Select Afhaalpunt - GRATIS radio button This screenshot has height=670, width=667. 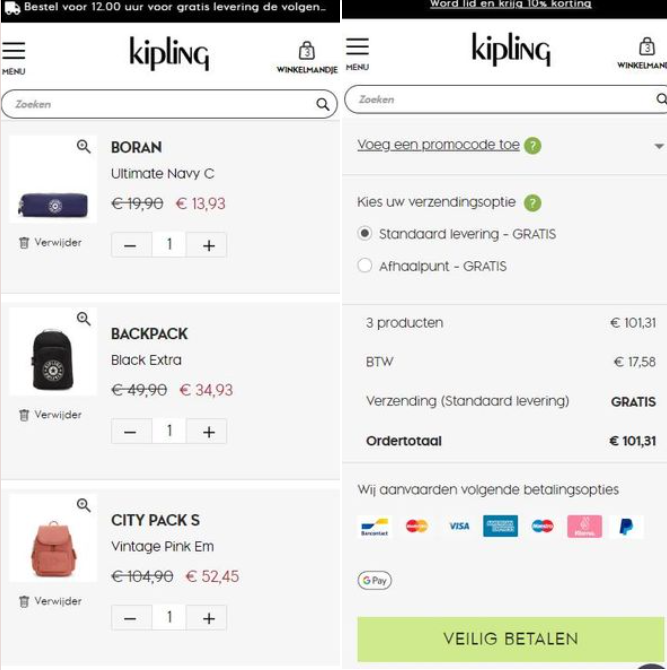click(x=364, y=265)
